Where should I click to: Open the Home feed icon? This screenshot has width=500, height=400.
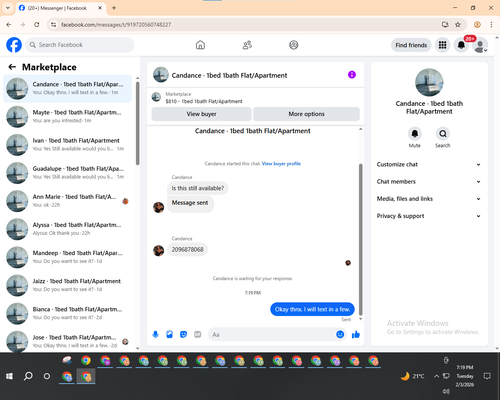200,45
